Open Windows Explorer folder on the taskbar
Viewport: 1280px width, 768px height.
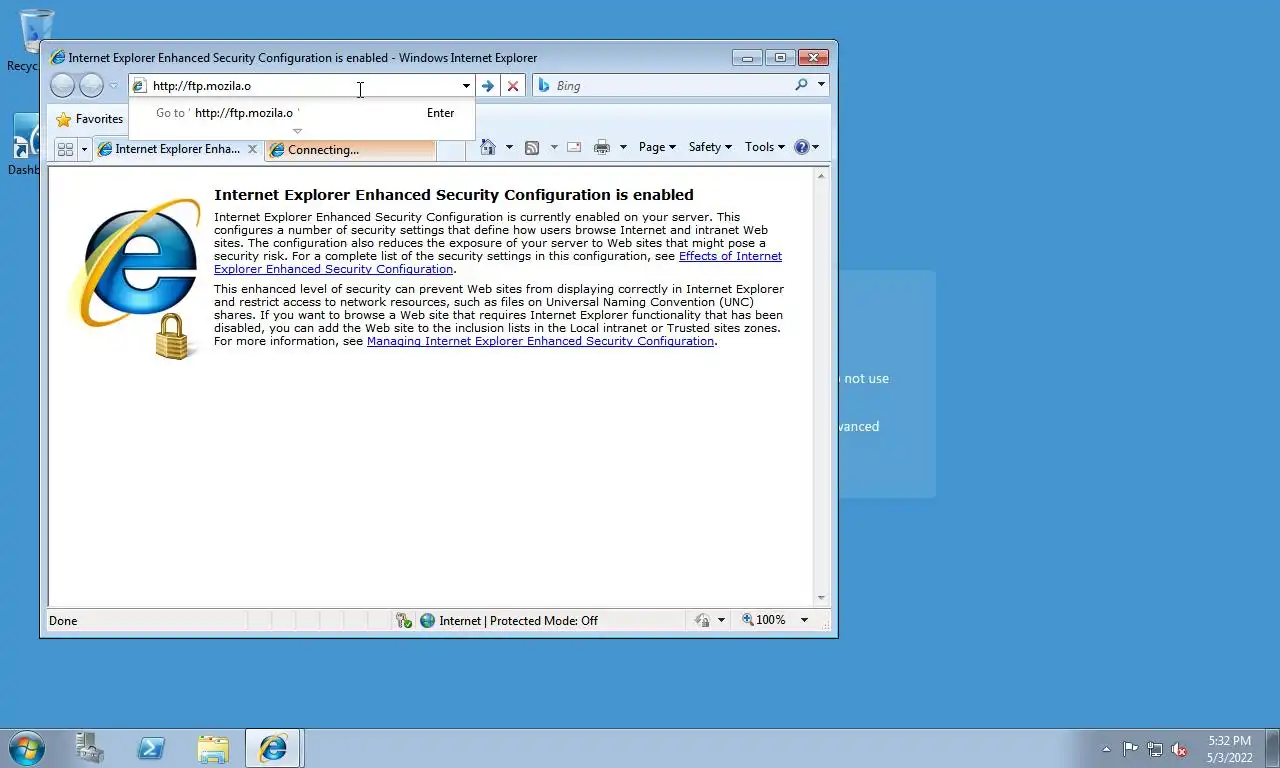click(x=213, y=748)
